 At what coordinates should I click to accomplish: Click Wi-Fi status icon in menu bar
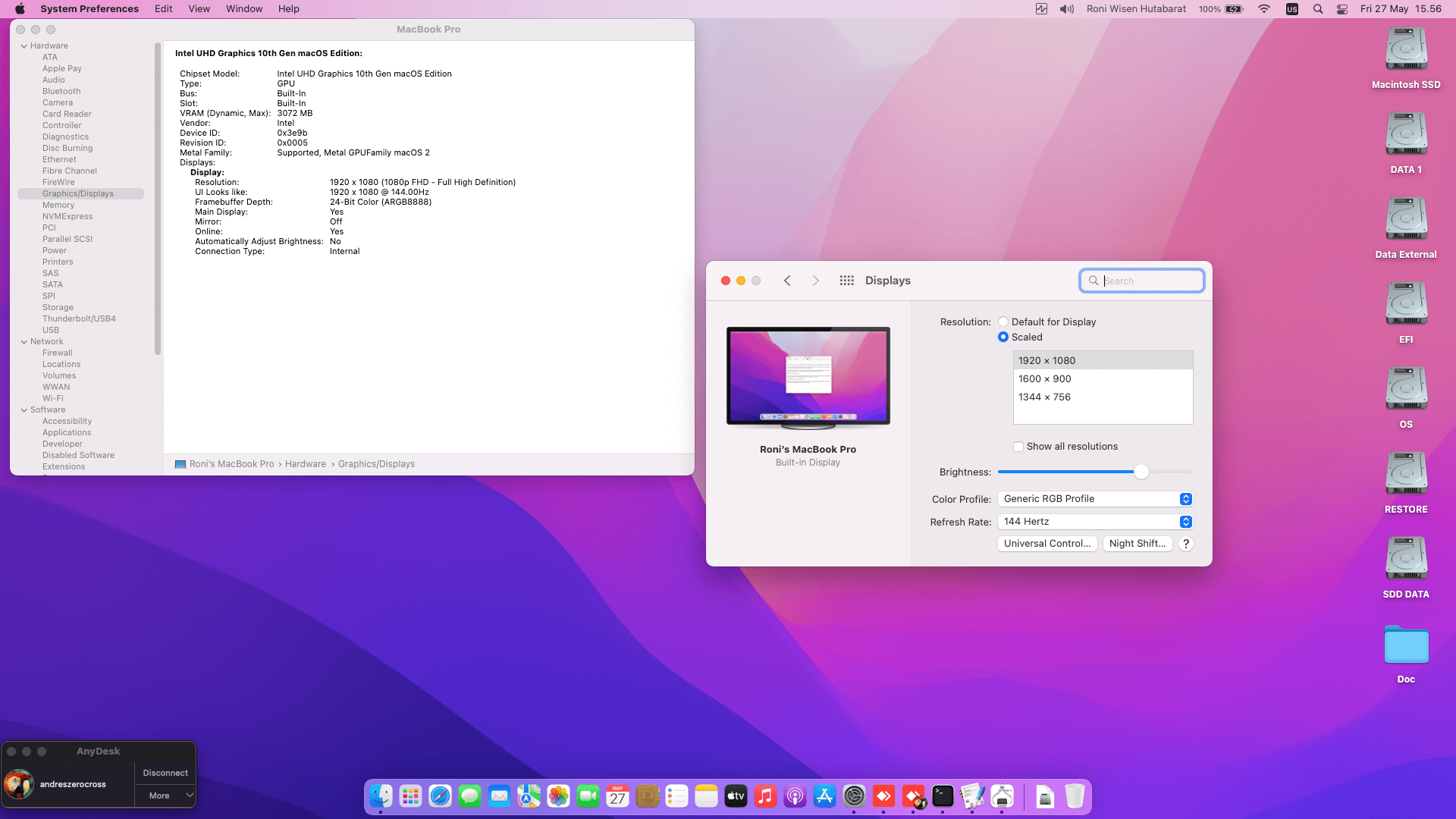[1264, 9]
